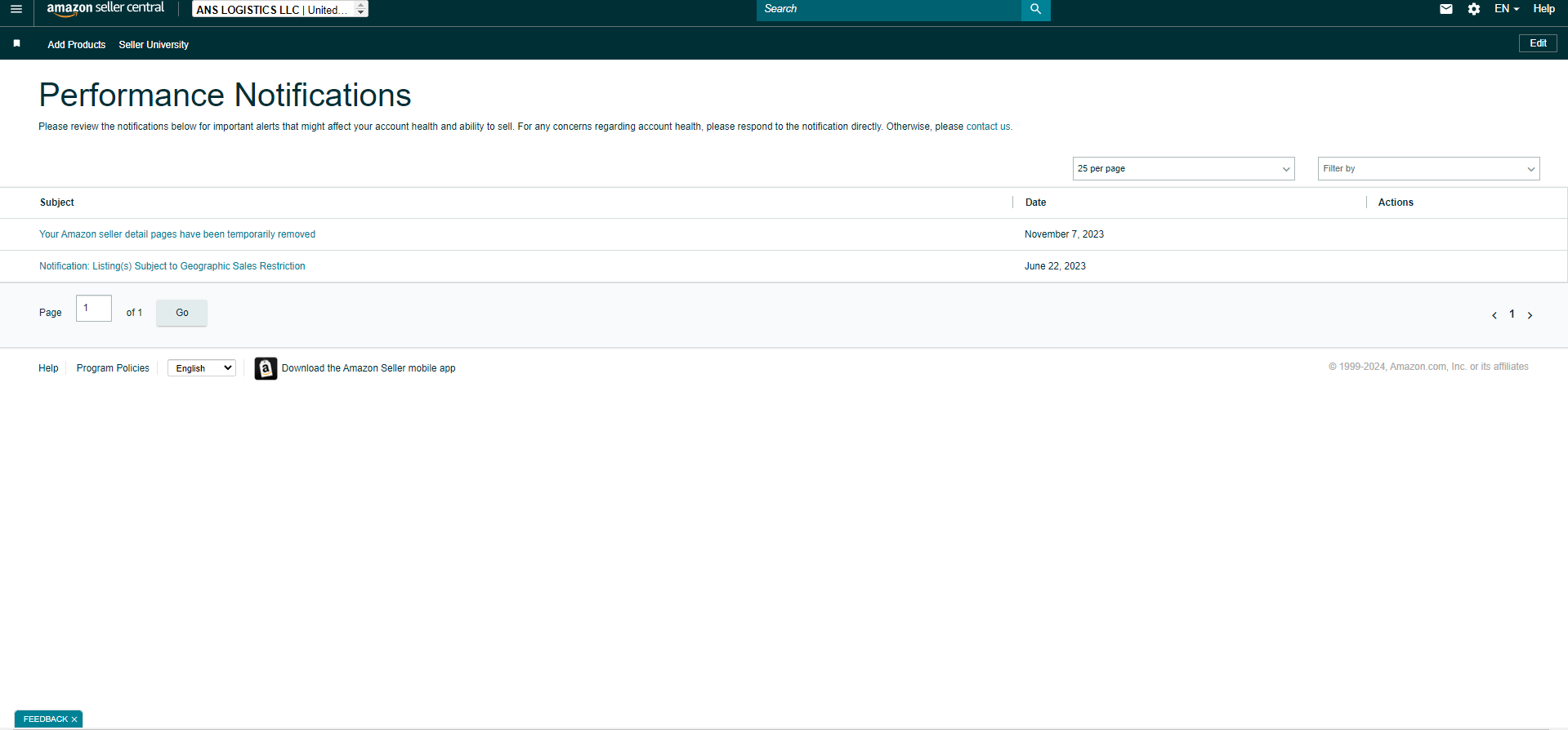
Task: Click the Actions column header
Action: pyautogui.click(x=1396, y=203)
